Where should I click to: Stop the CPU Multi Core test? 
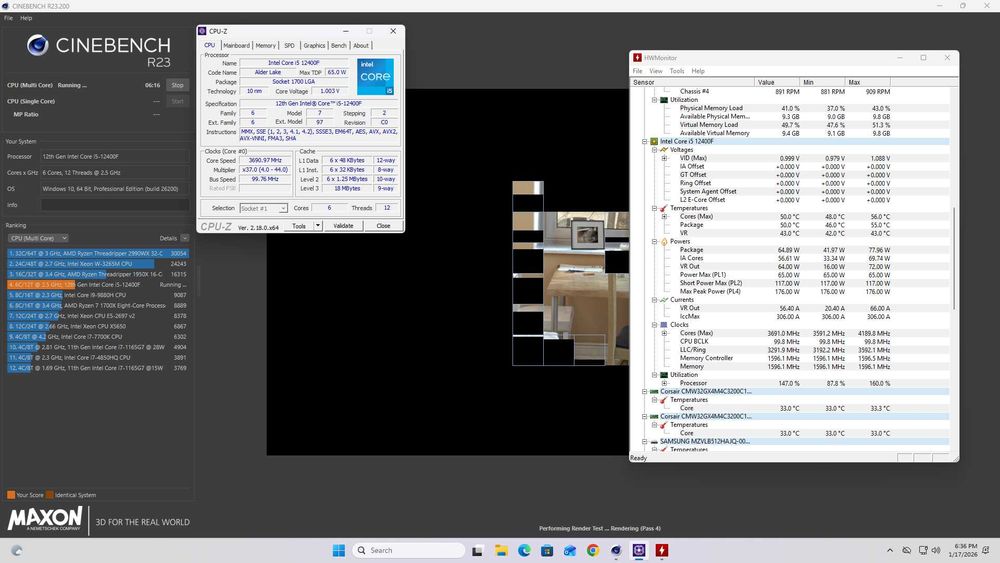pyautogui.click(x=177, y=85)
